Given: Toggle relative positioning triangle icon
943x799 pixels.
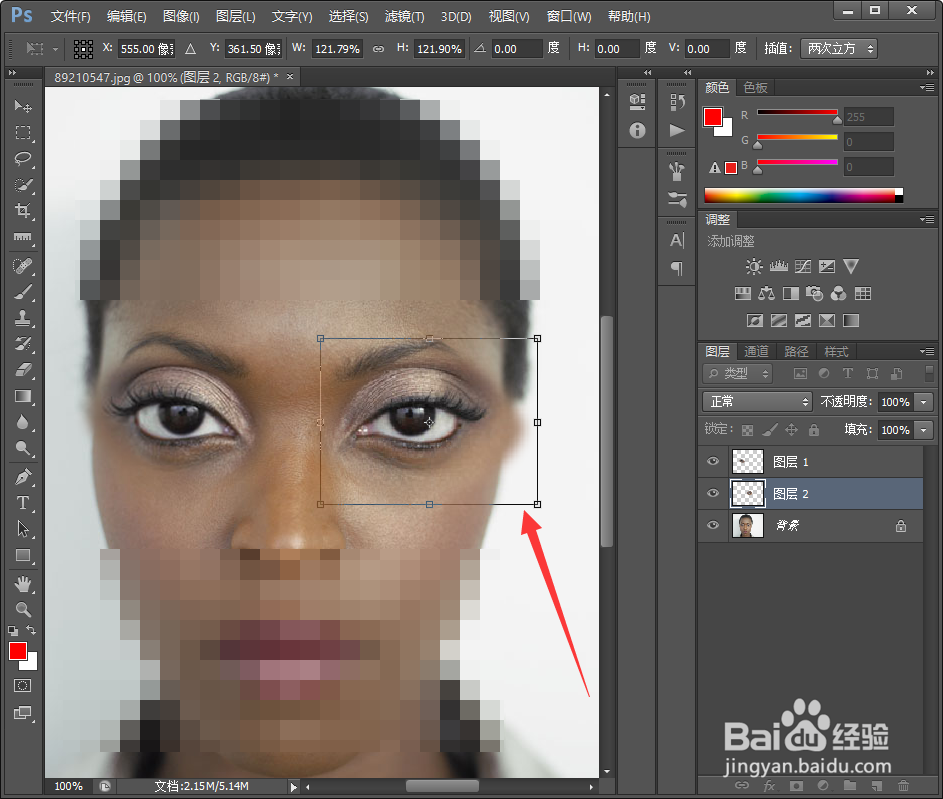Looking at the screenshot, I should pyautogui.click(x=191, y=49).
